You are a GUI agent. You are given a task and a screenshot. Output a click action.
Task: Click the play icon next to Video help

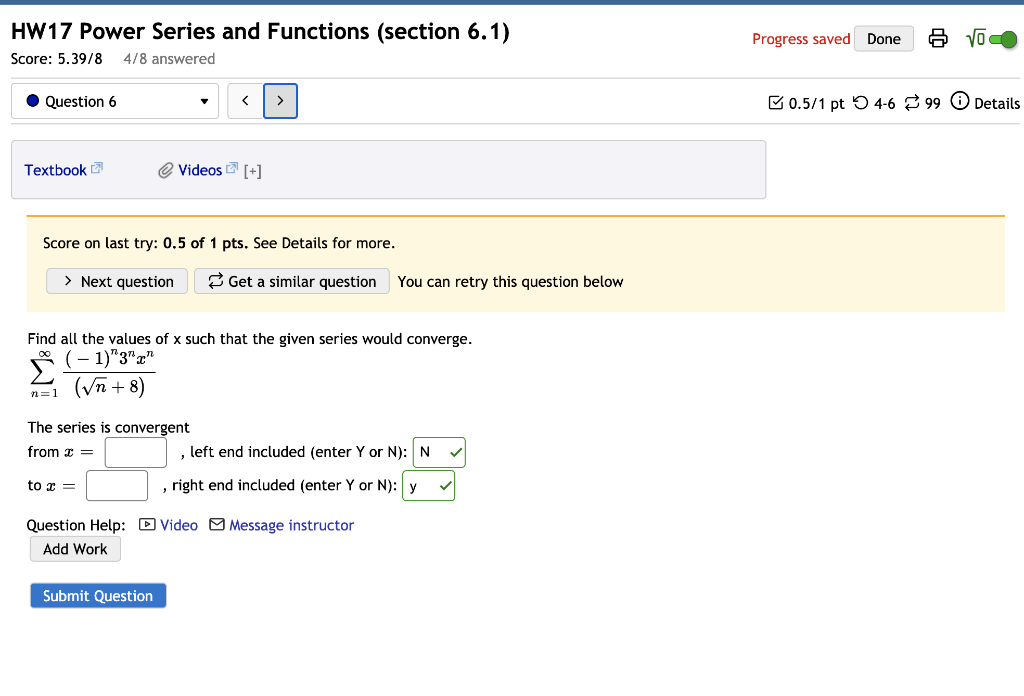tap(146, 524)
